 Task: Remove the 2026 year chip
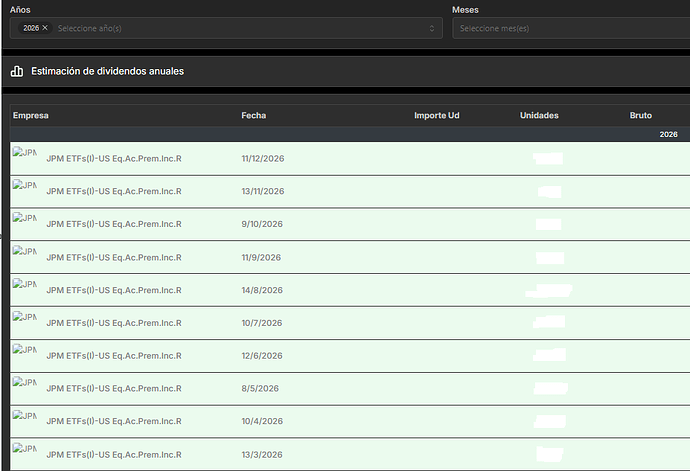coord(45,28)
